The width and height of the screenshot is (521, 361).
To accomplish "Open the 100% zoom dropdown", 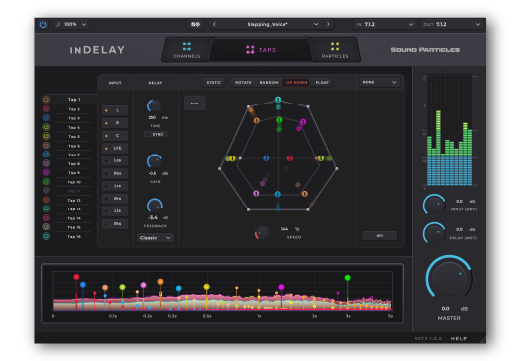I will tap(71, 24).
